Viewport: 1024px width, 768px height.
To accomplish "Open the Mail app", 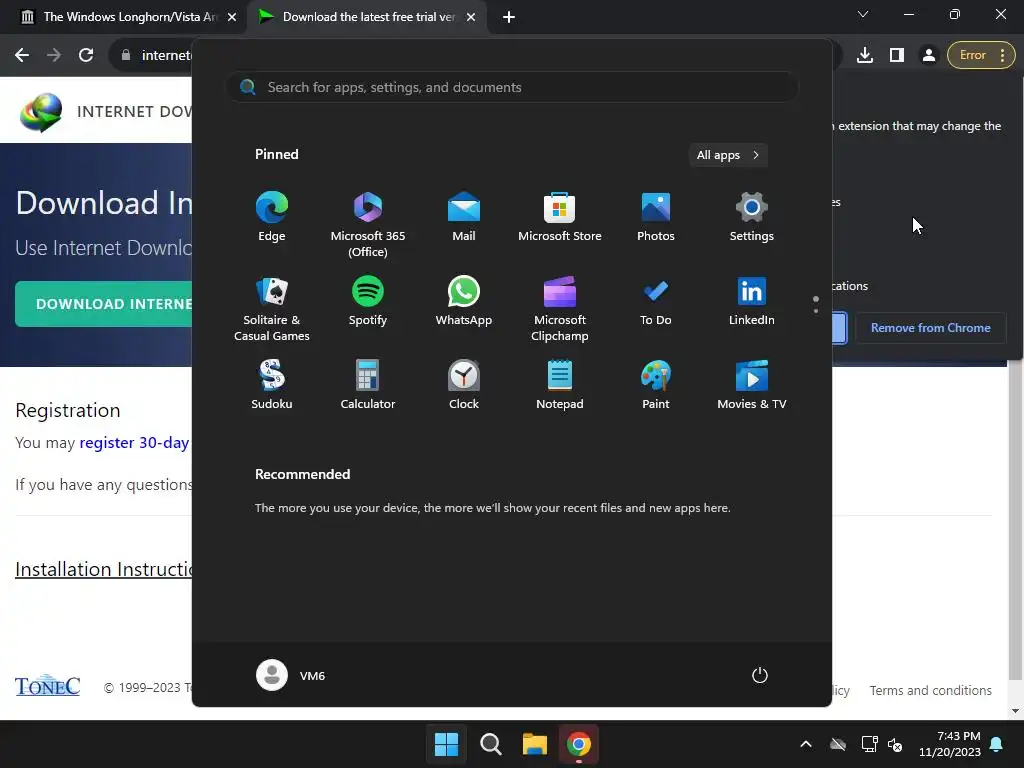I will coord(464,217).
